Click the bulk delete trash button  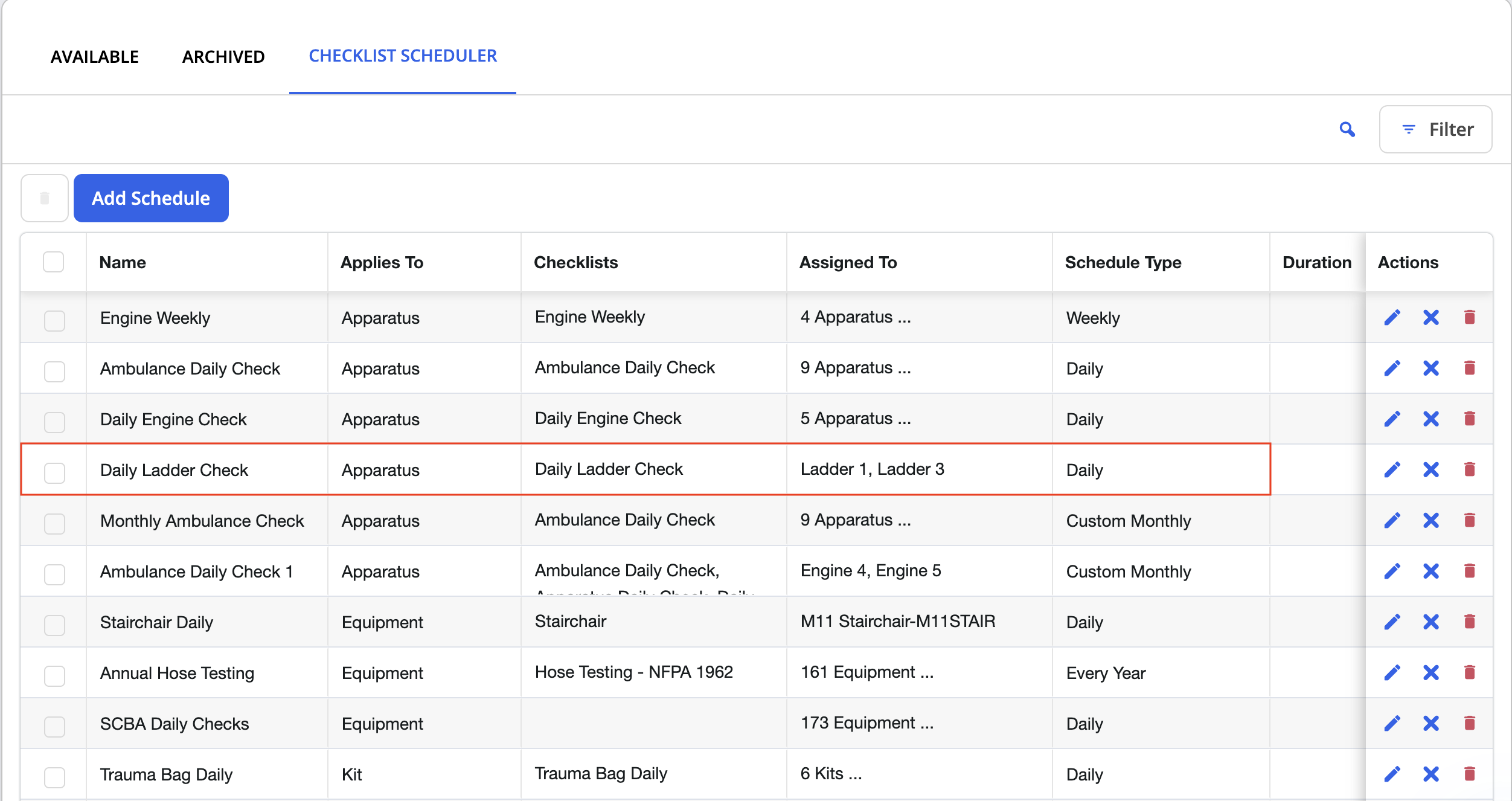point(45,198)
